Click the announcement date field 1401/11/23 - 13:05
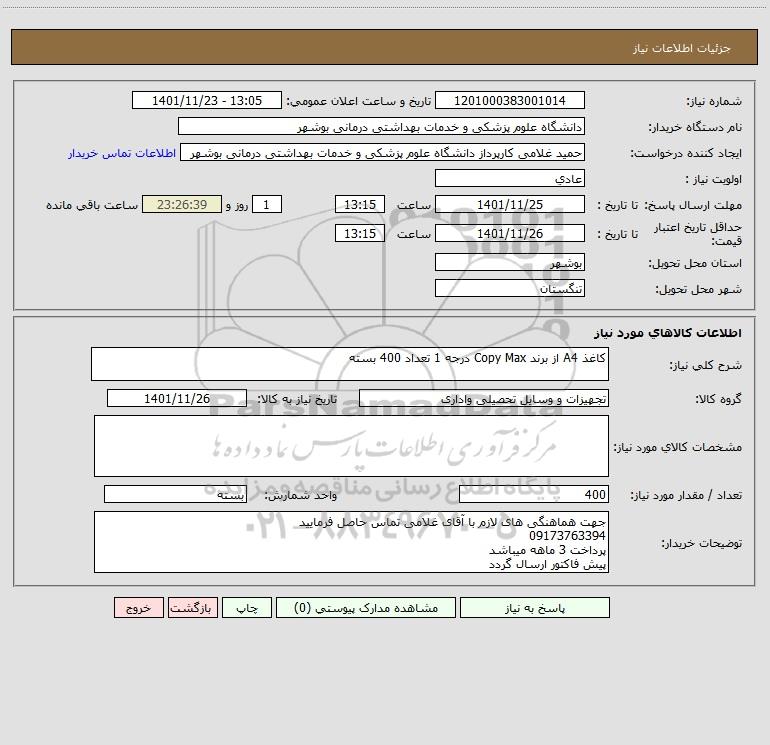The image size is (770, 745). [x=207, y=101]
